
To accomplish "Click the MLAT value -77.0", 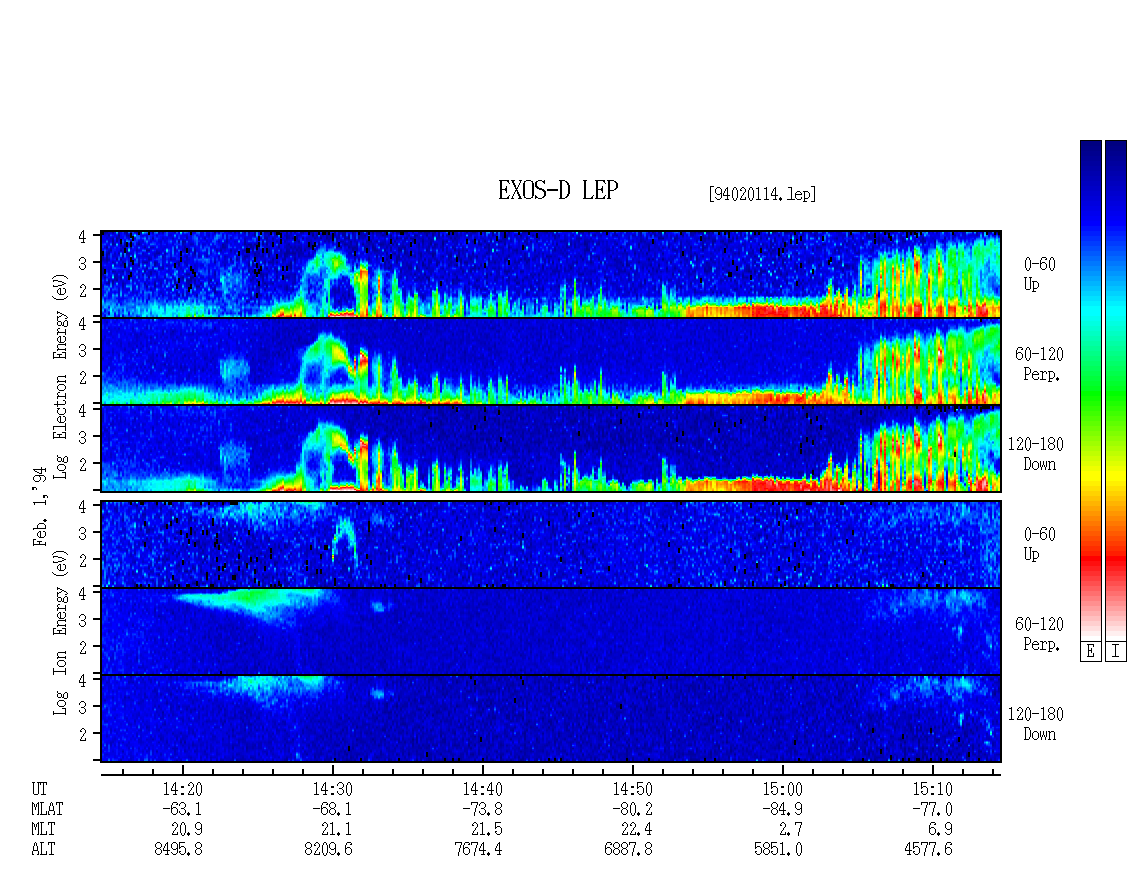I will click(932, 809).
